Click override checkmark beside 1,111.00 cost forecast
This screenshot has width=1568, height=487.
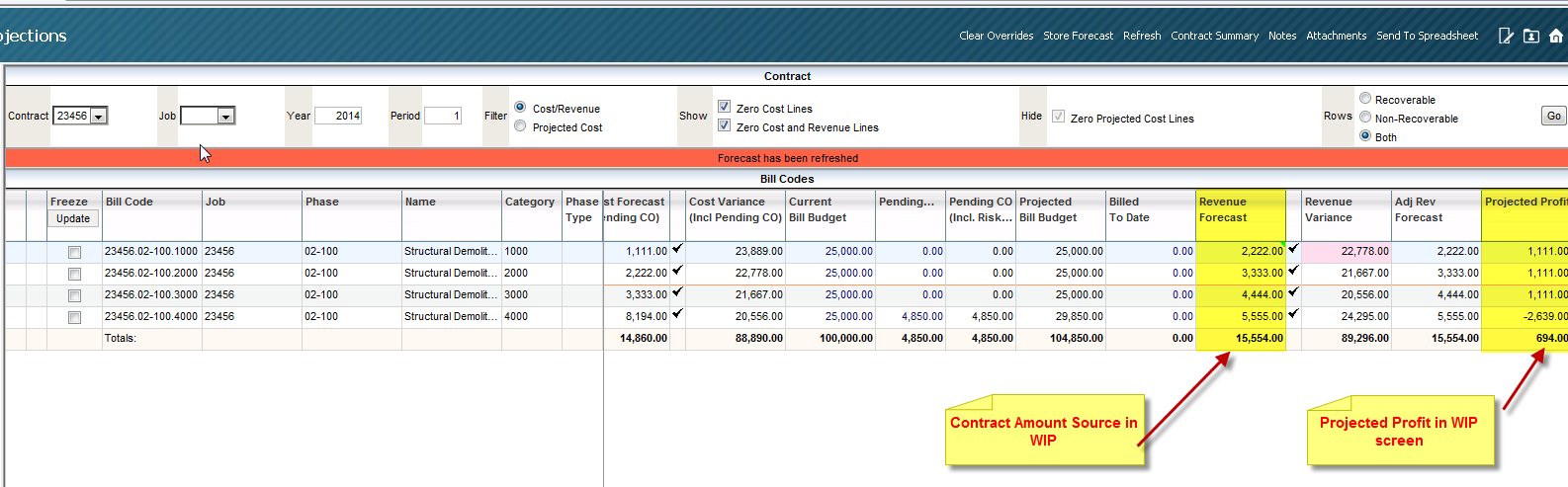point(677,249)
